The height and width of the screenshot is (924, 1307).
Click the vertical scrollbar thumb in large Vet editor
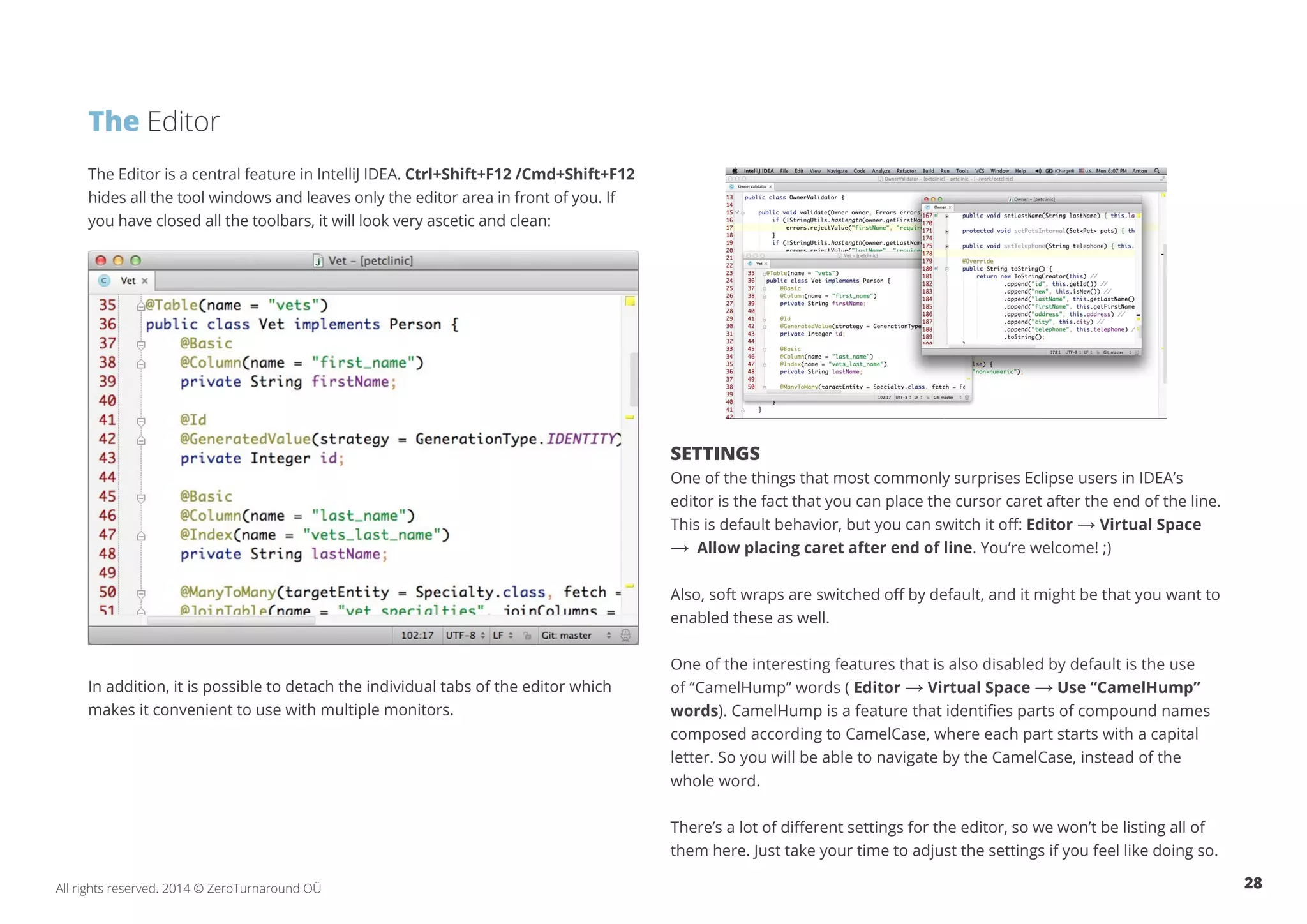(634, 380)
